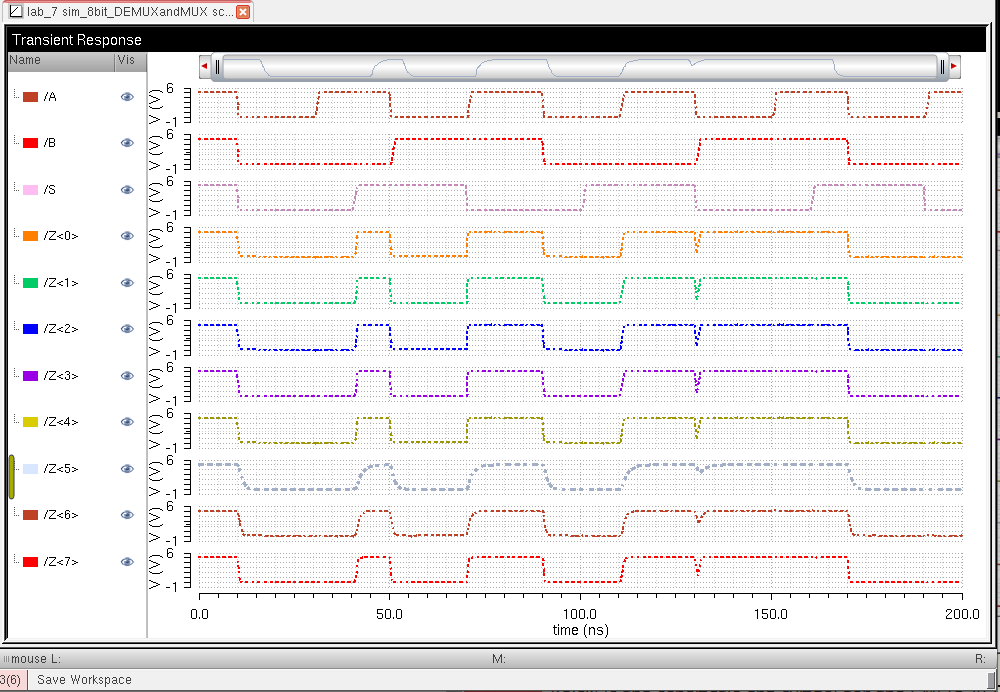Click the time range overview bar
This screenshot has height=692, width=1000.
tap(580, 66)
